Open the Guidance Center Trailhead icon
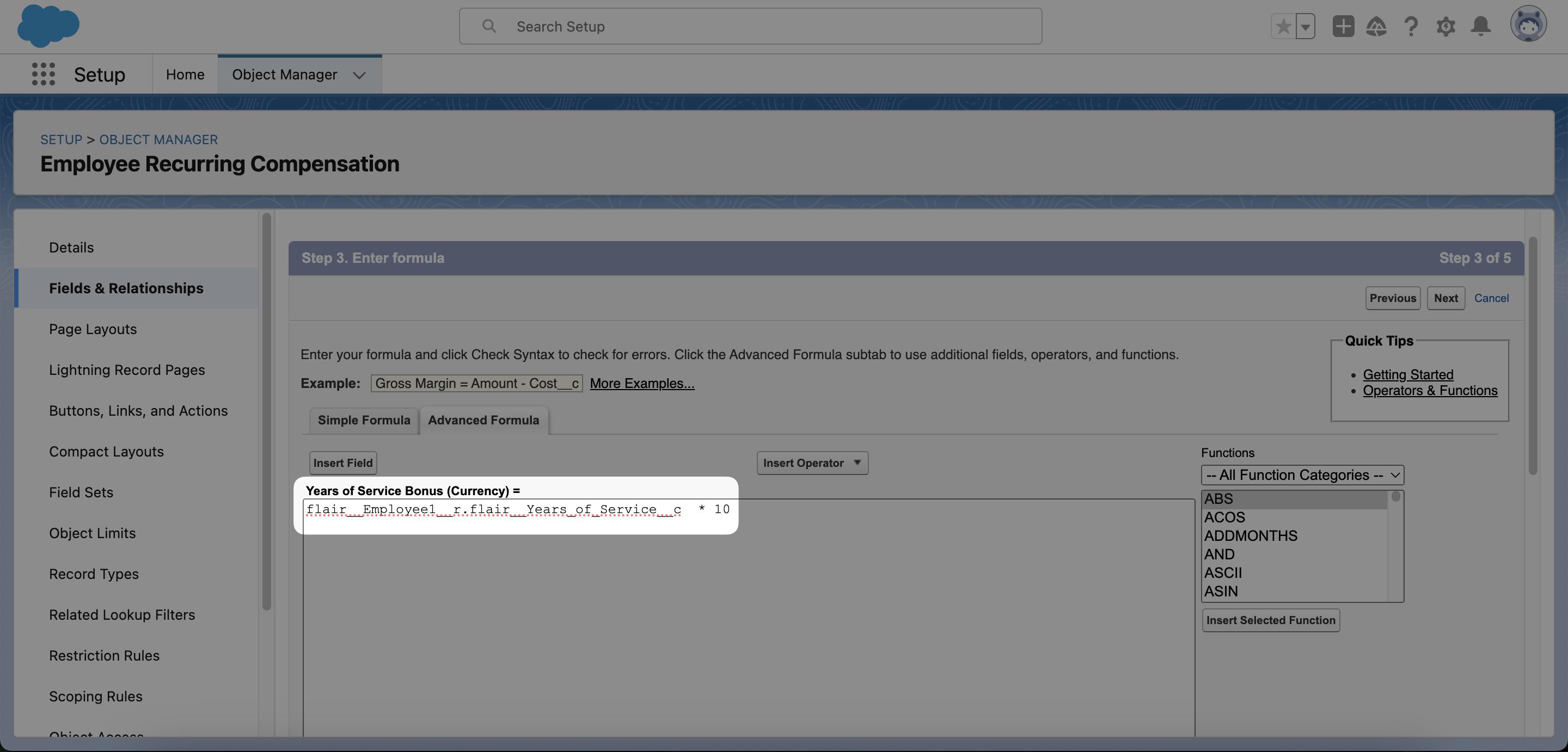The image size is (1568, 752). pyautogui.click(x=1377, y=26)
